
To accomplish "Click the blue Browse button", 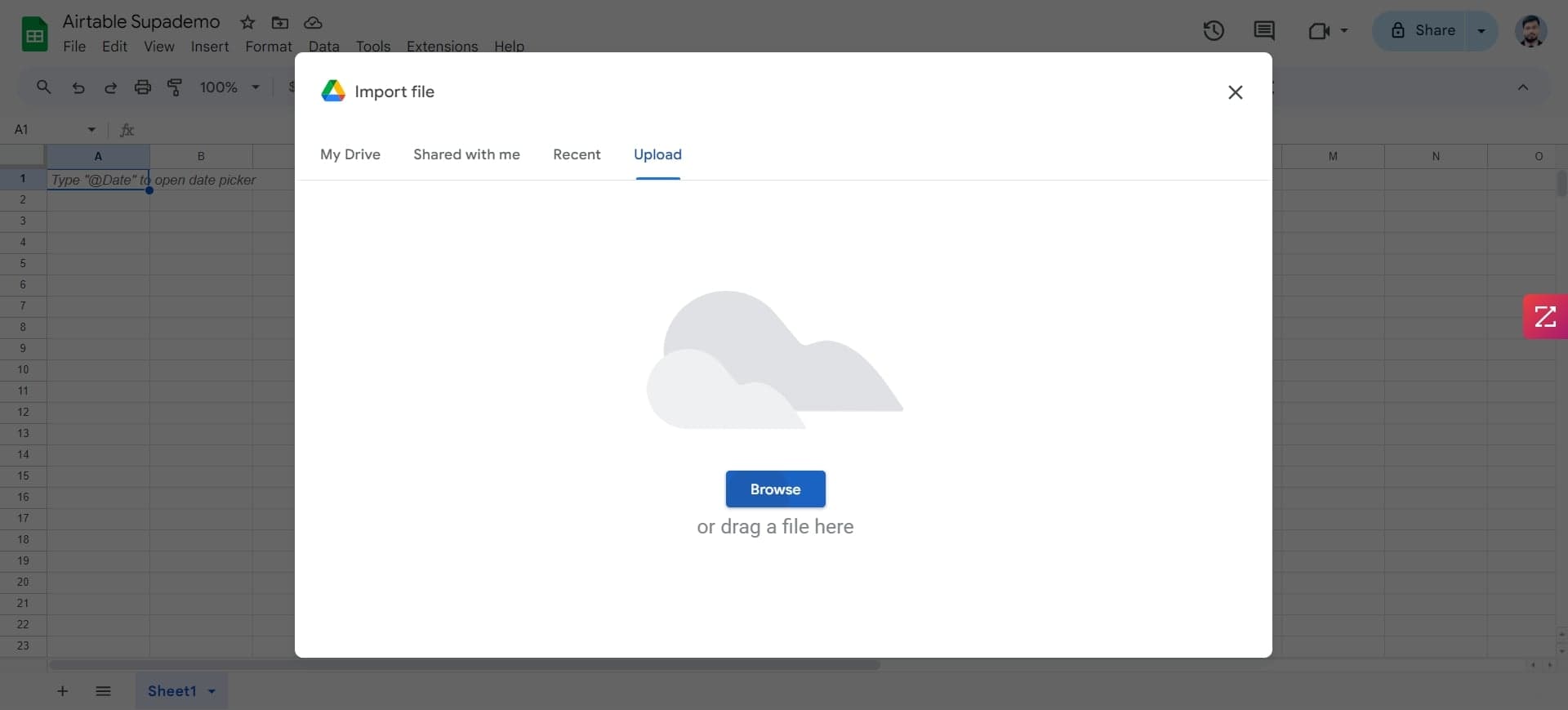I will click(775, 489).
